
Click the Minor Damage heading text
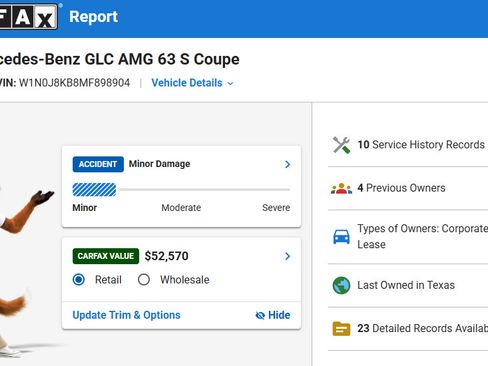pos(159,164)
